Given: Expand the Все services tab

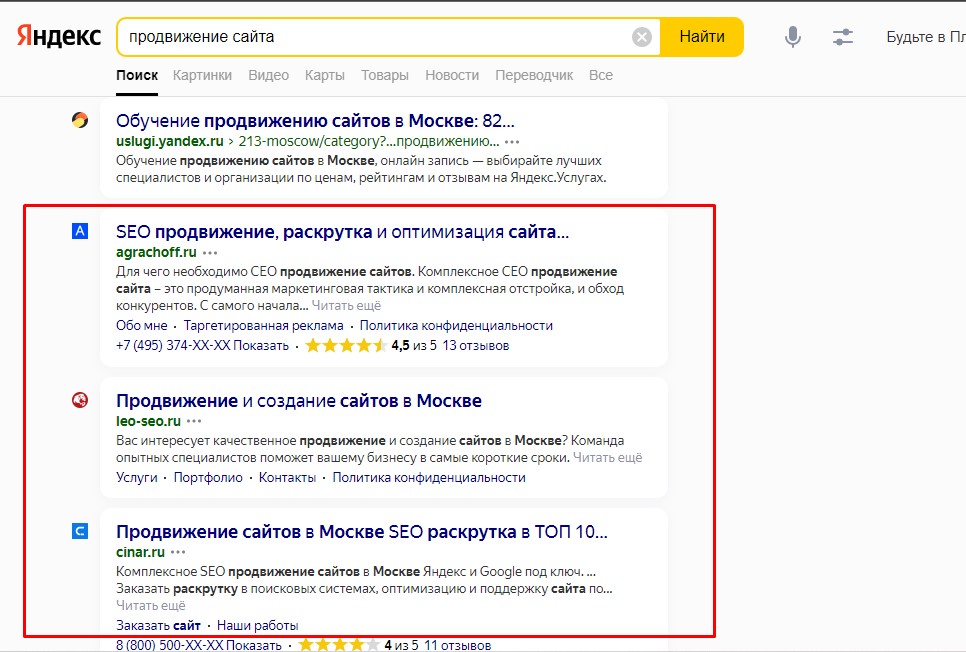Looking at the screenshot, I should (x=601, y=75).
